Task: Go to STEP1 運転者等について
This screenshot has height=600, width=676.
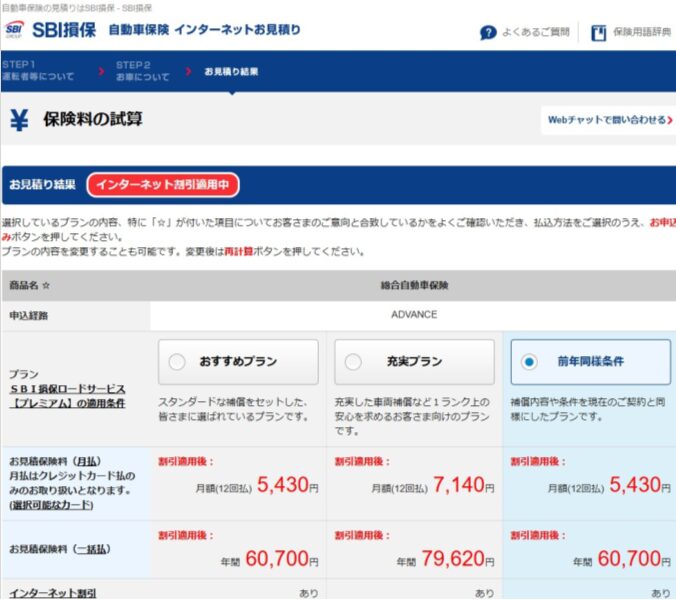Action: click(38, 71)
